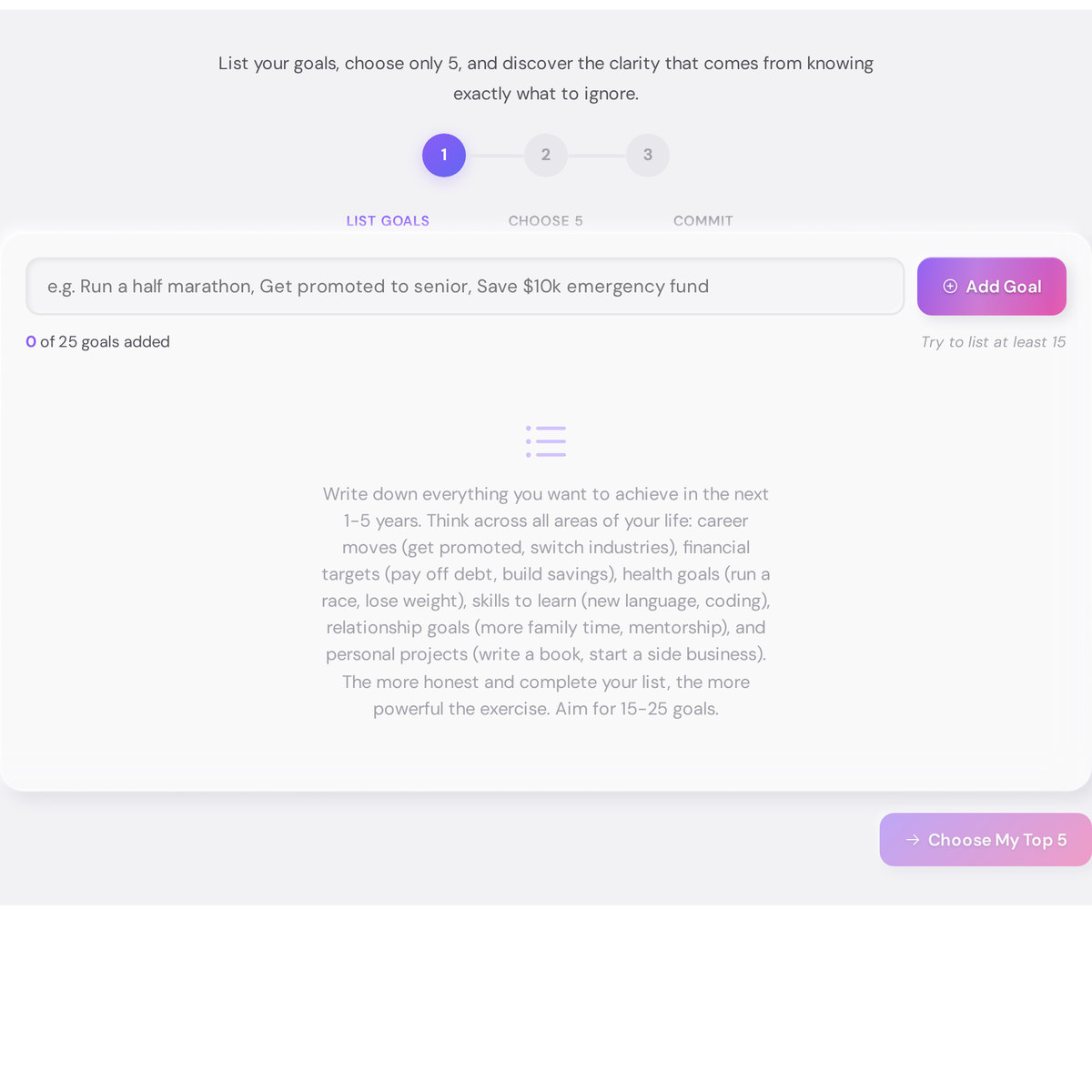The image size is (1092, 1092).
Task: Click the COMMIT step label
Action: click(703, 220)
